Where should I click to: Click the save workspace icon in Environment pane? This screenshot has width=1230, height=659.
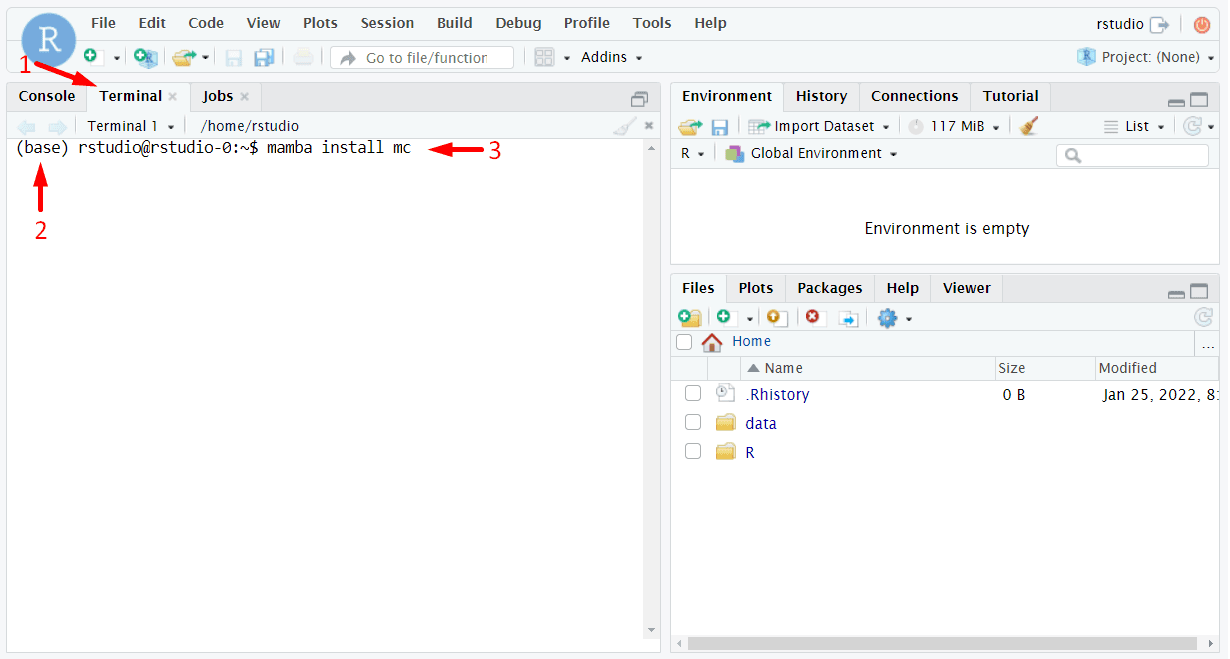tap(719, 127)
